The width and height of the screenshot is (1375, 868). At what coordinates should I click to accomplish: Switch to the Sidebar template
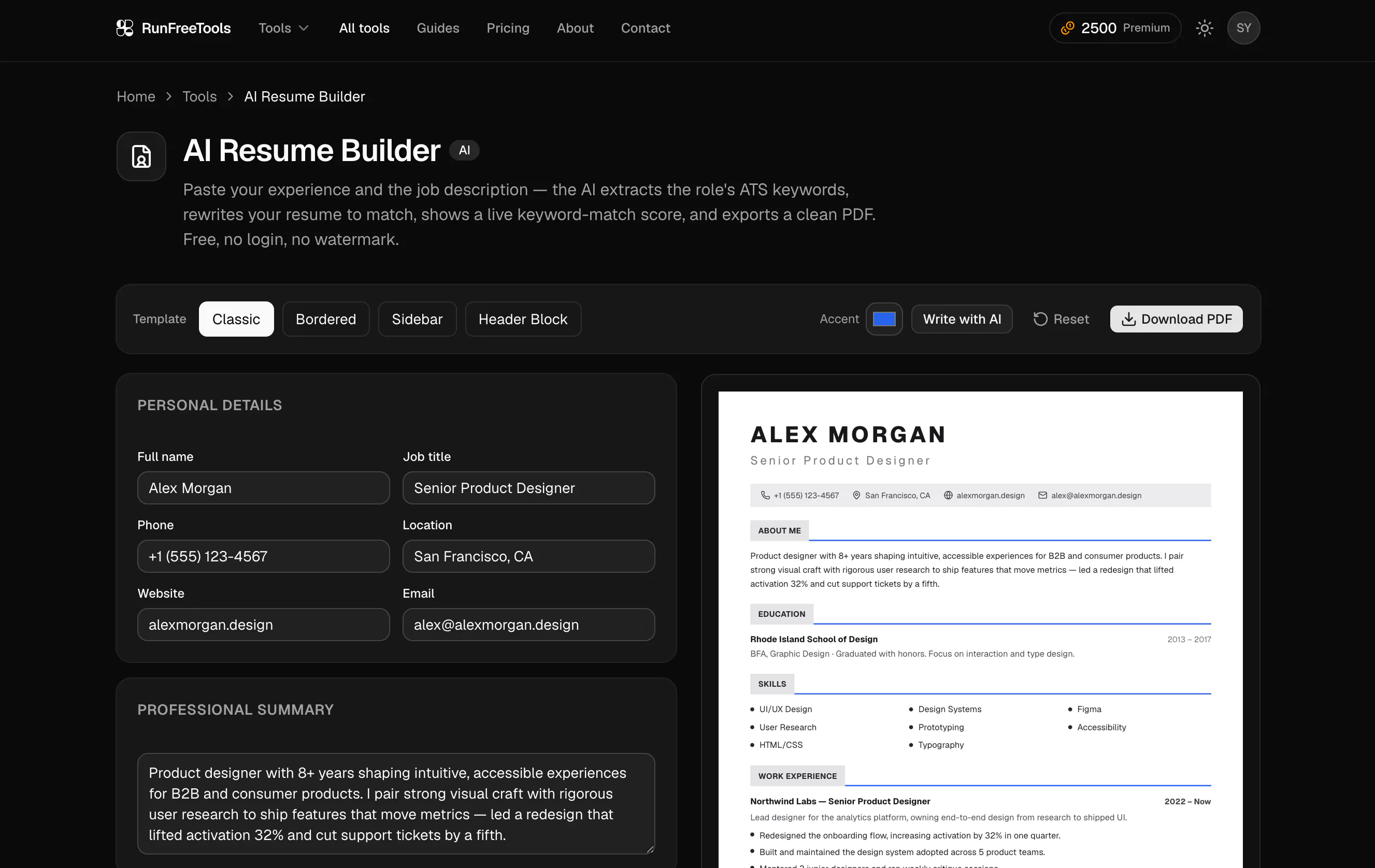click(418, 319)
